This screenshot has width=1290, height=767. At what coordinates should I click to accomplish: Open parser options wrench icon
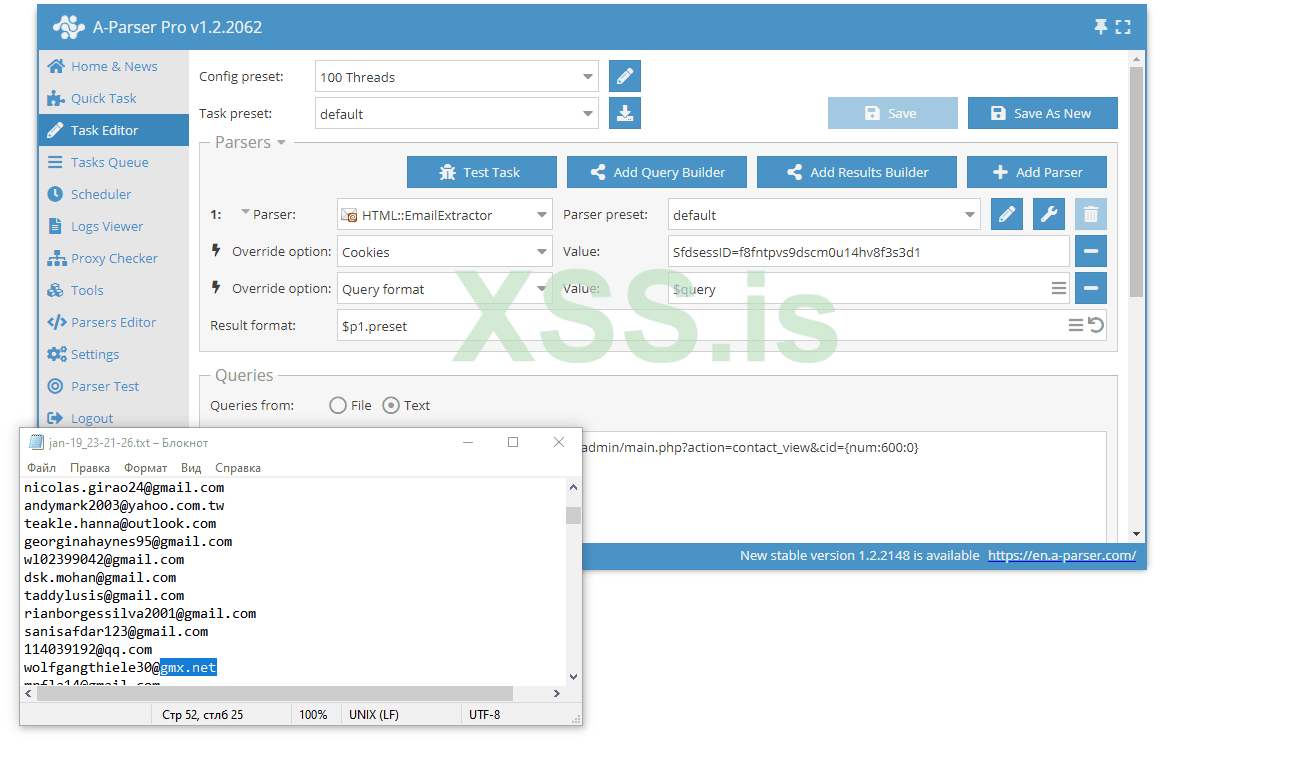coord(1049,214)
